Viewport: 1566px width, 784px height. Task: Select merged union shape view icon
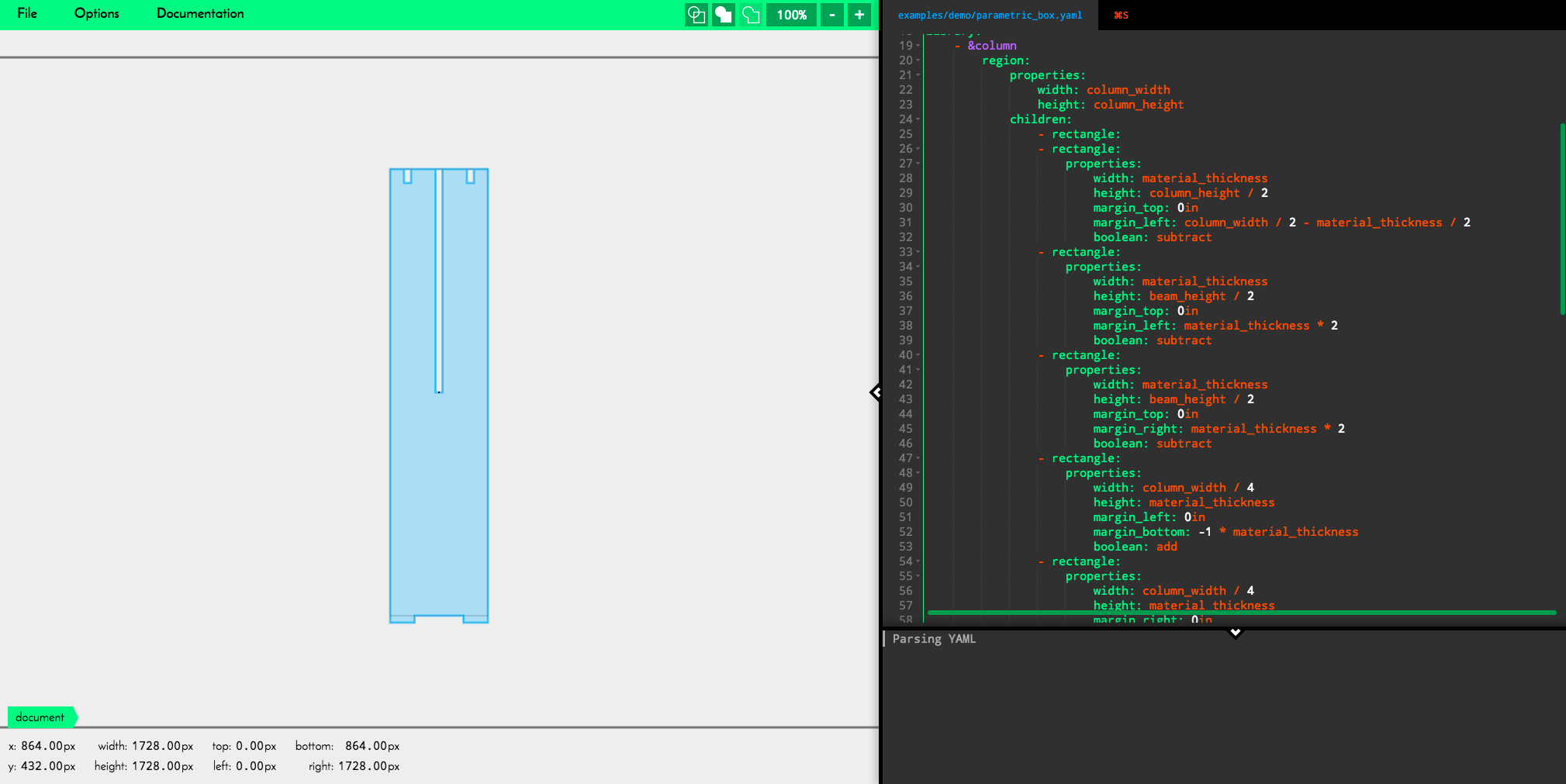pos(750,15)
